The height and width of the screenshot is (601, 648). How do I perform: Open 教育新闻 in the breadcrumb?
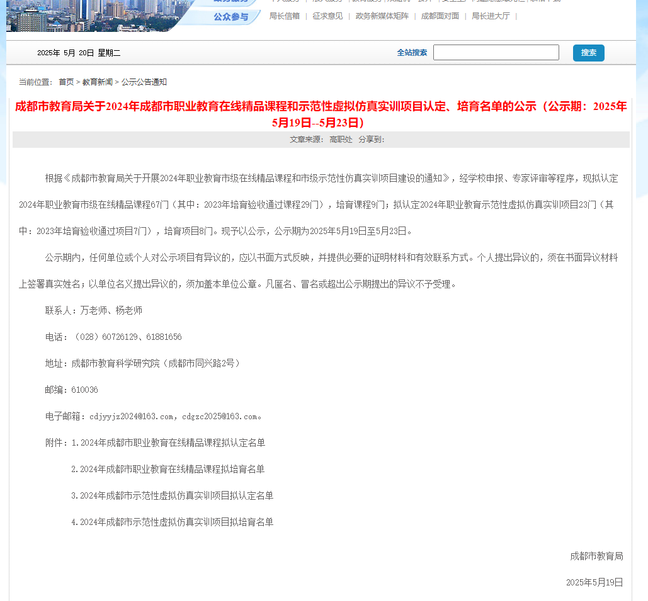[98, 82]
